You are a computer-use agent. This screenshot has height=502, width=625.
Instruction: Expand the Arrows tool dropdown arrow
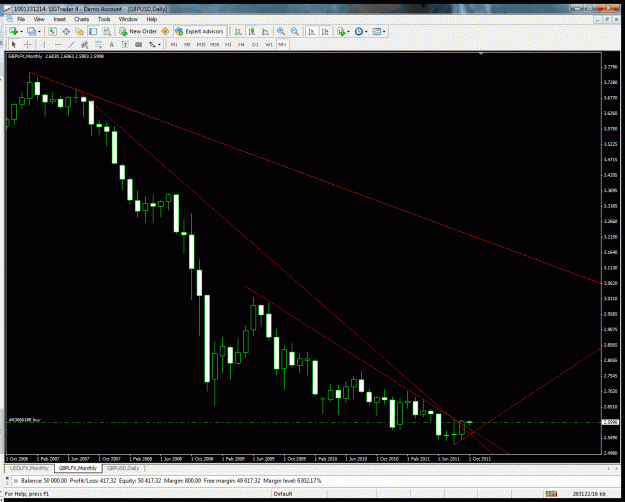point(159,45)
